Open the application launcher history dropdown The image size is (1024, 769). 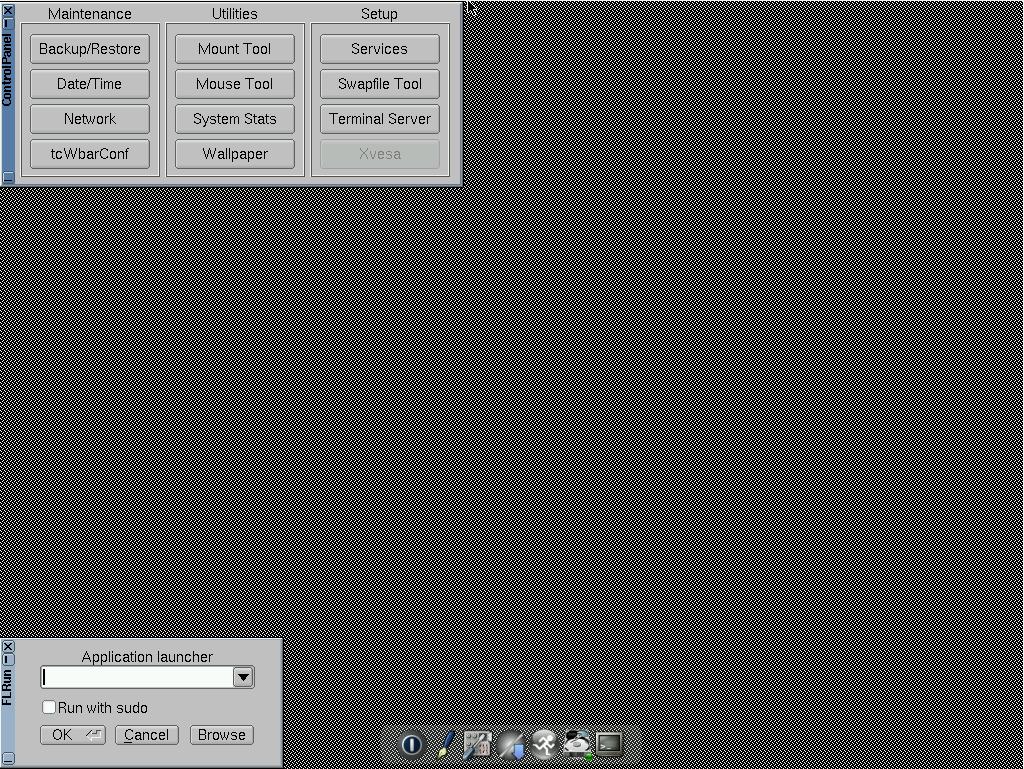(x=242, y=677)
